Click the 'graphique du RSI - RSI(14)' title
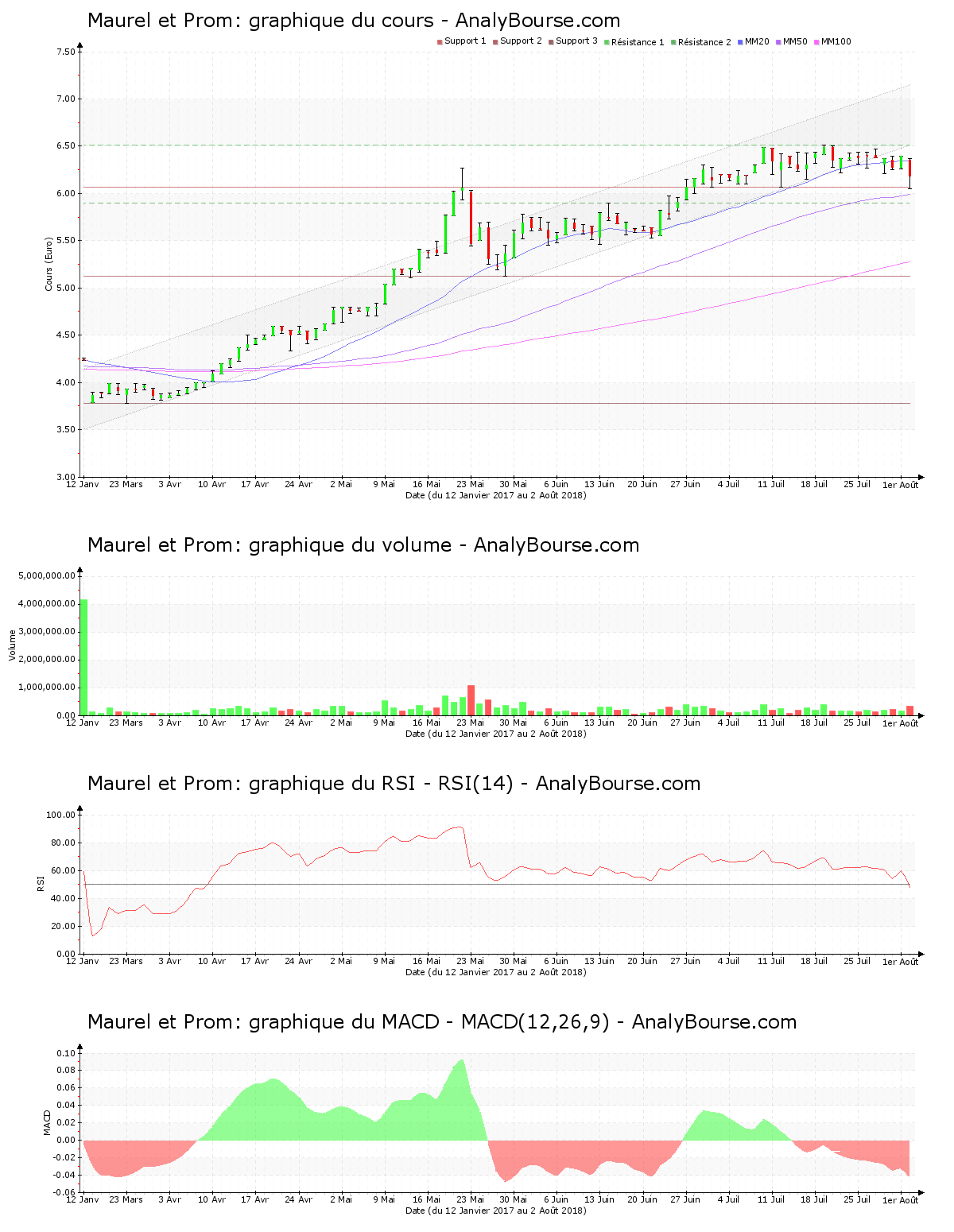954x1232 pixels. tap(394, 784)
